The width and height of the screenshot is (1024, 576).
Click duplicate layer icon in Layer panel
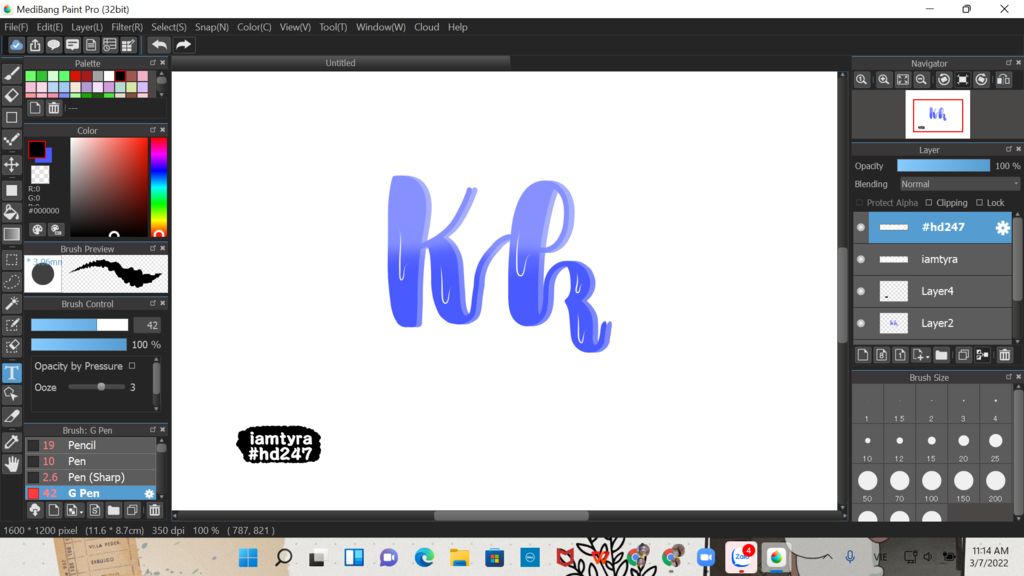click(963, 355)
